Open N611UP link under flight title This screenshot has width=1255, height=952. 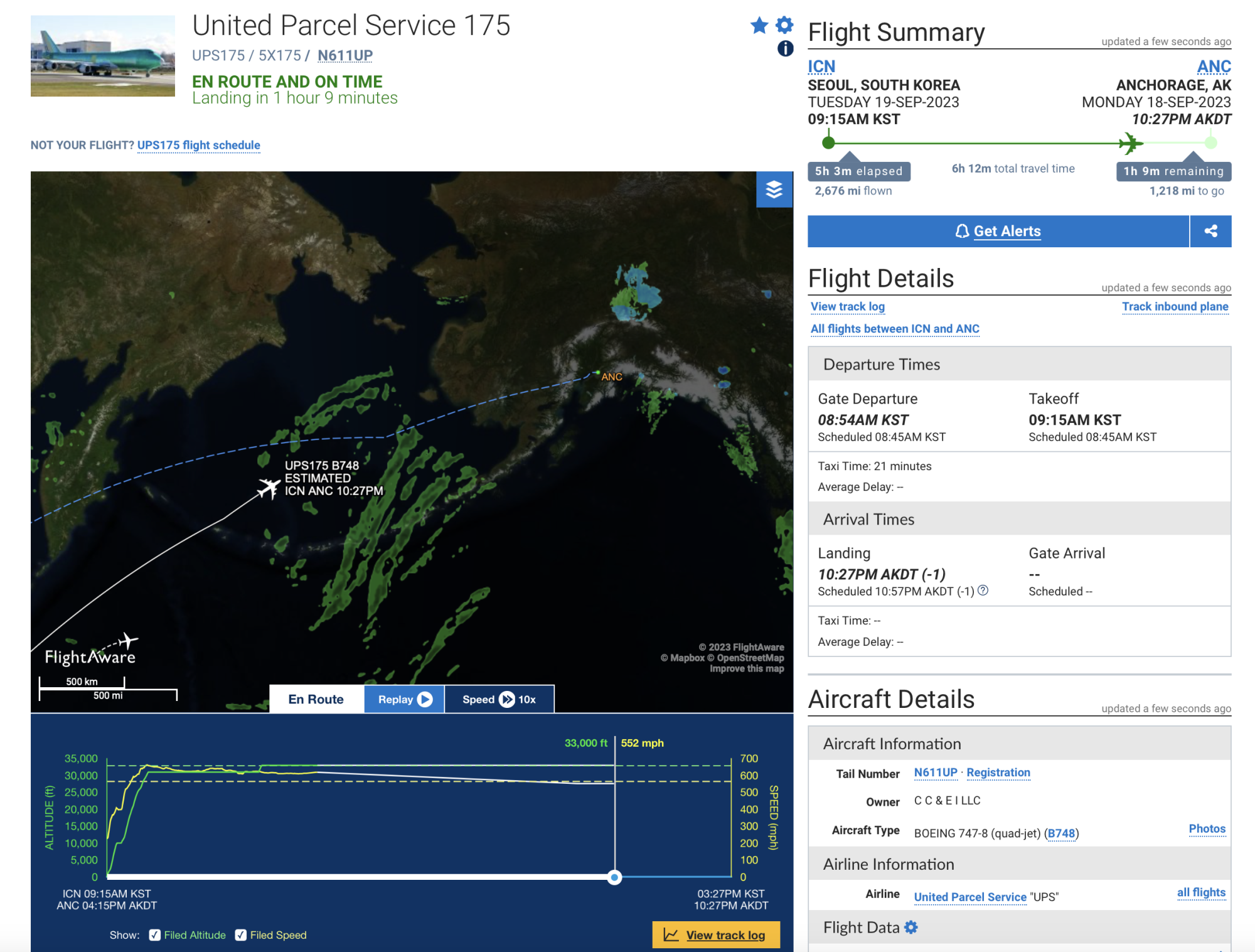pyautogui.click(x=345, y=55)
